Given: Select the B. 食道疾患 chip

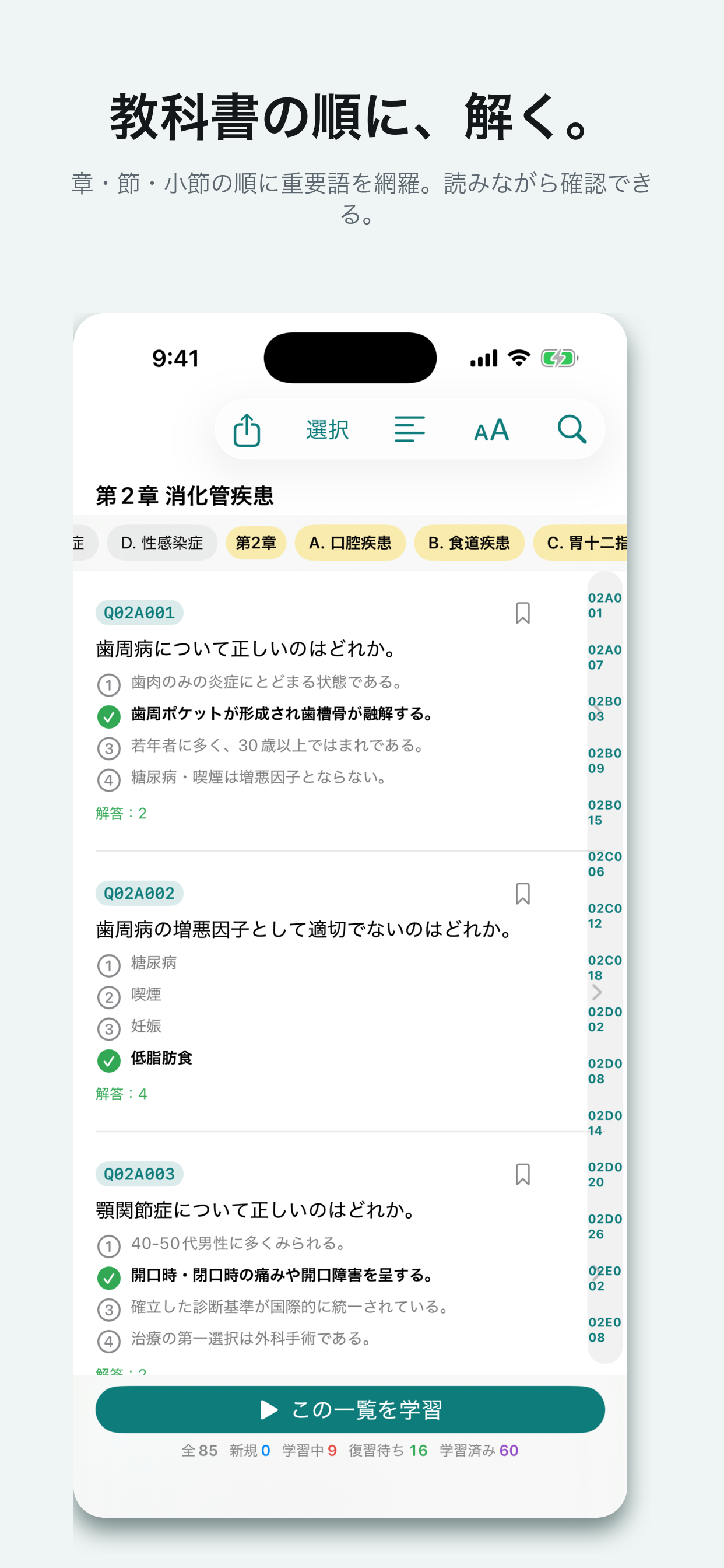Looking at the screenshot, I should pyautogui.click(x=469, y=542).
